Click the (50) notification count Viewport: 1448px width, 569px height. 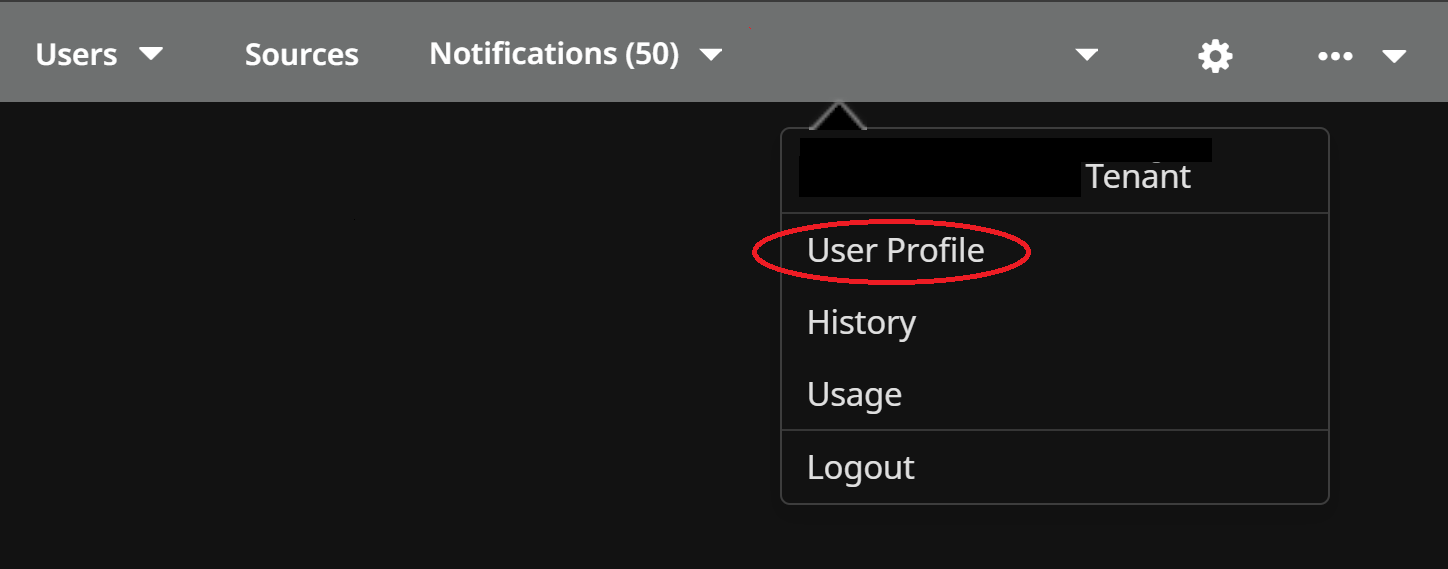click(x=653, y=54)
